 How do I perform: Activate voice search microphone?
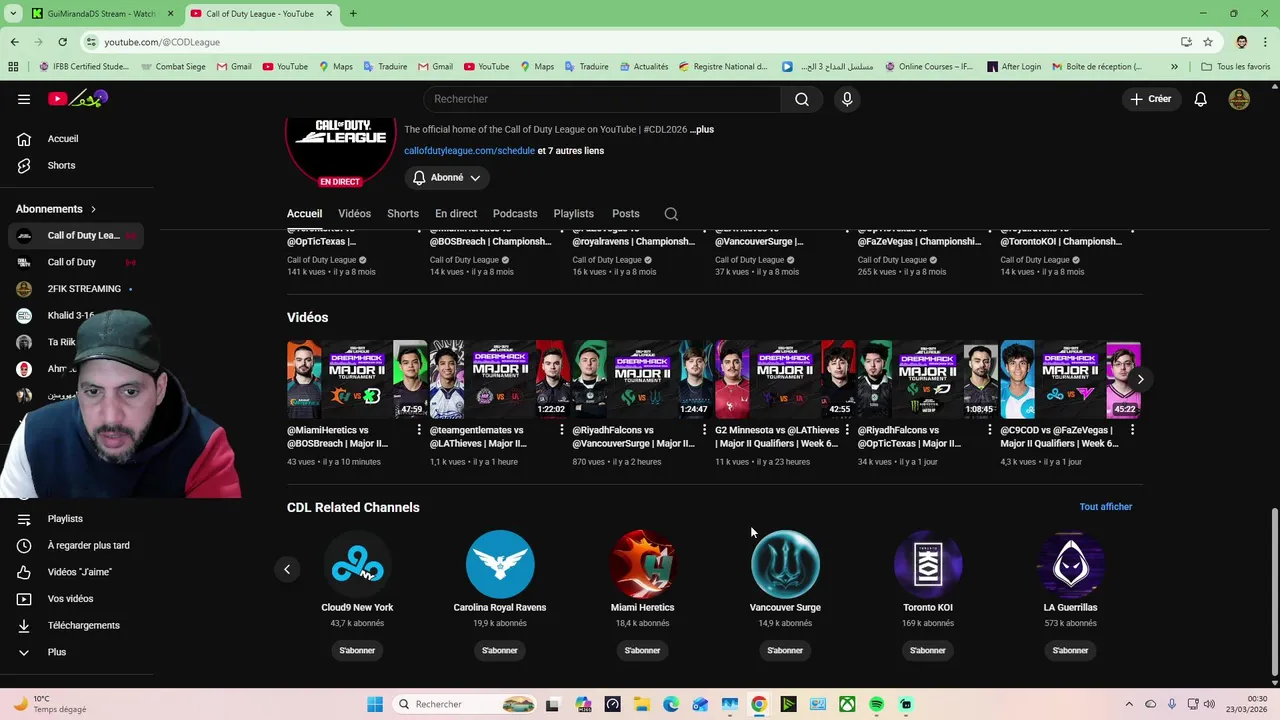847,99
